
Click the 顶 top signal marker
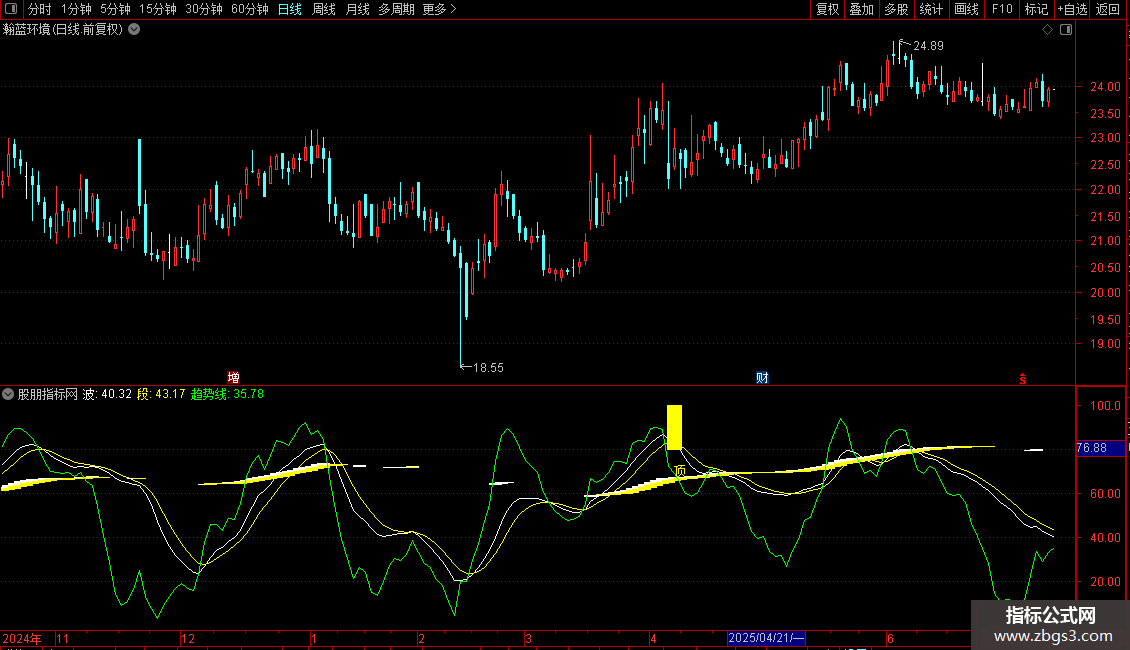pos(680,471)
